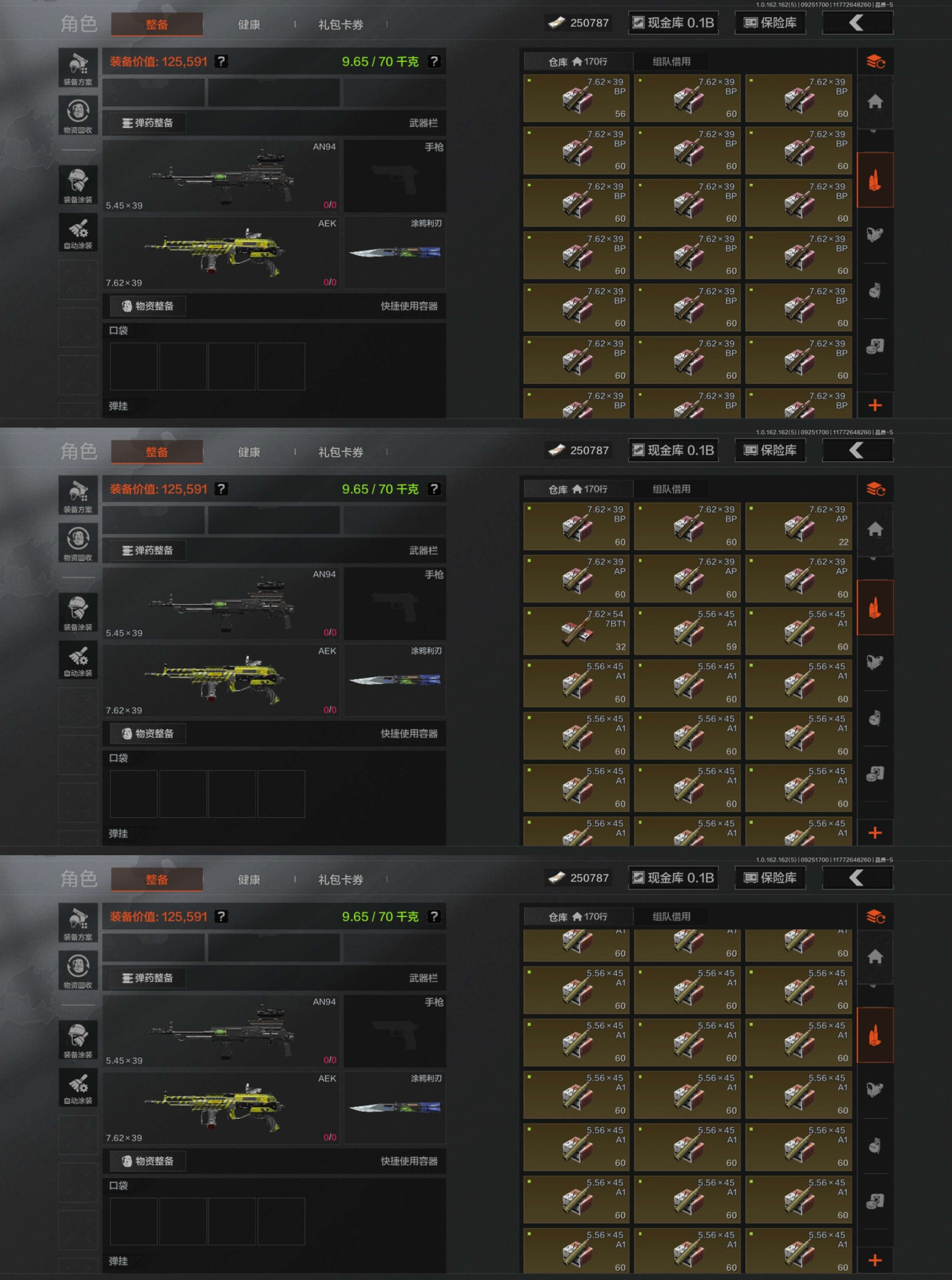Open 物资回收 recycle icon in topmost view

click(78, 116)
